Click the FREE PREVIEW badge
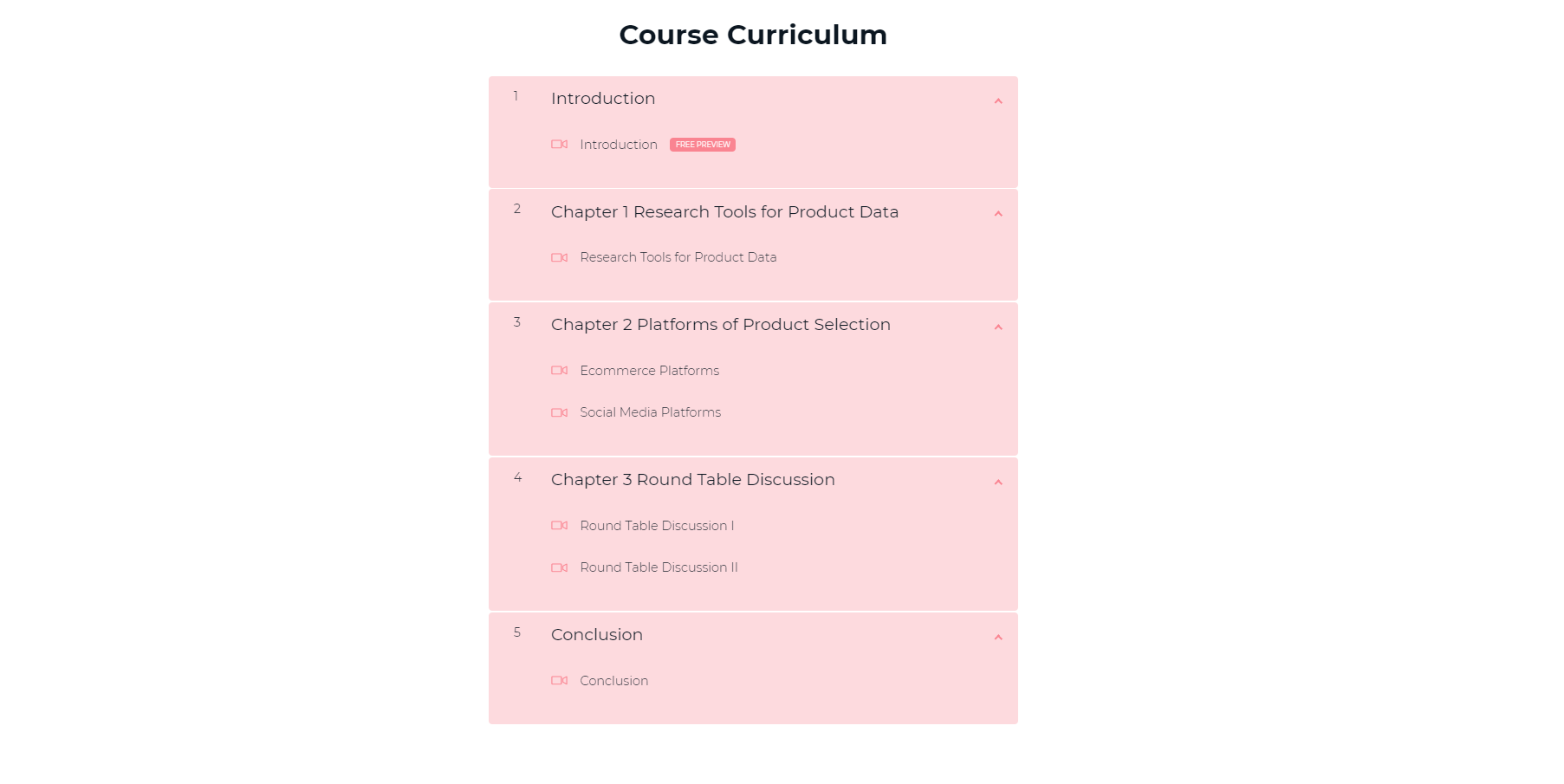Viewport: 1564px width, 784px height. tap(703, 145)
